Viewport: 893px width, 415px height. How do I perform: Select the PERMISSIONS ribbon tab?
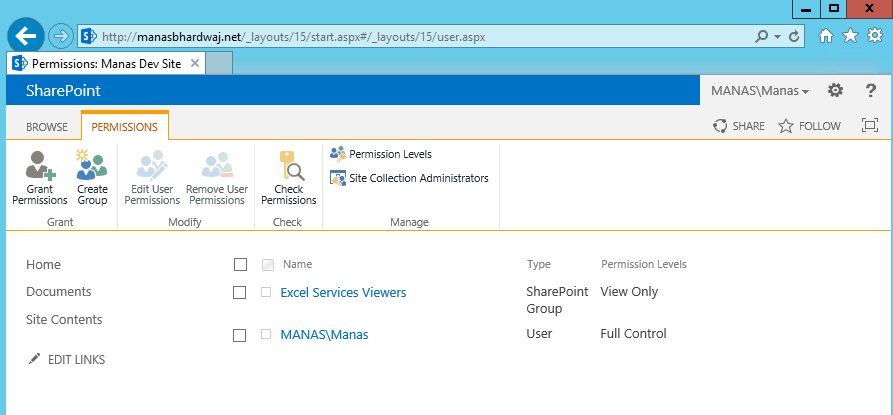tap(125, 127)
